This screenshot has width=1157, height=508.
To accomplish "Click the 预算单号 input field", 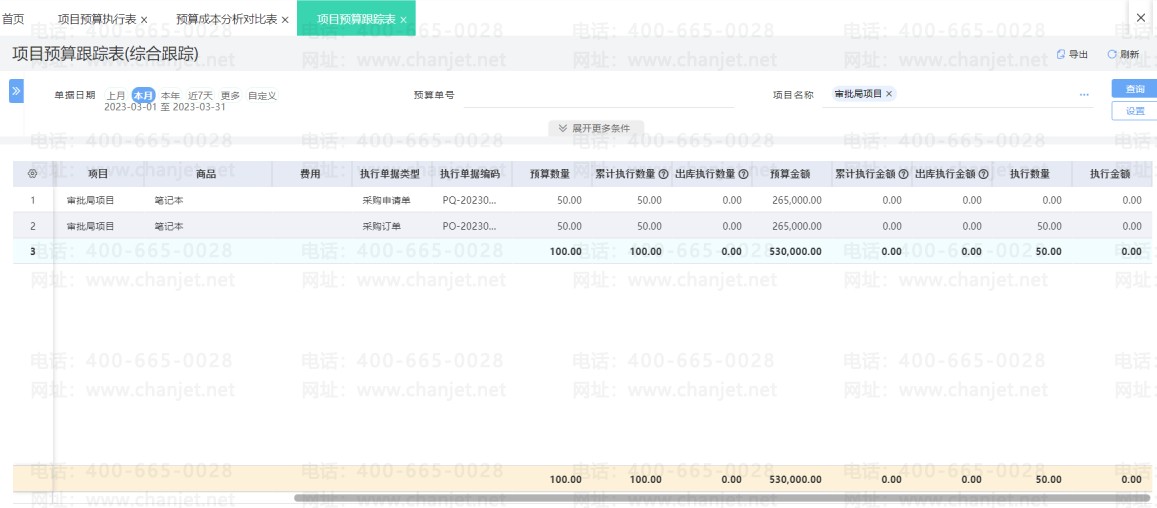I will (x=598, y=95).
